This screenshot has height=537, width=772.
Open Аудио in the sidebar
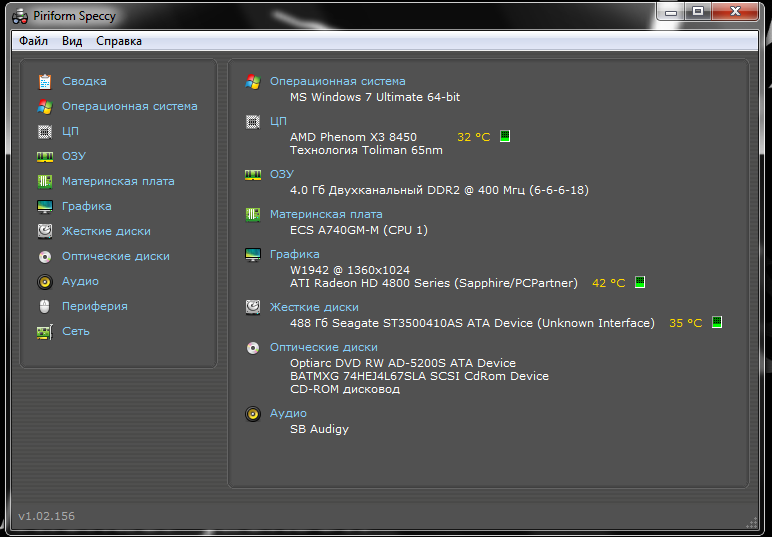coord(80,282)
